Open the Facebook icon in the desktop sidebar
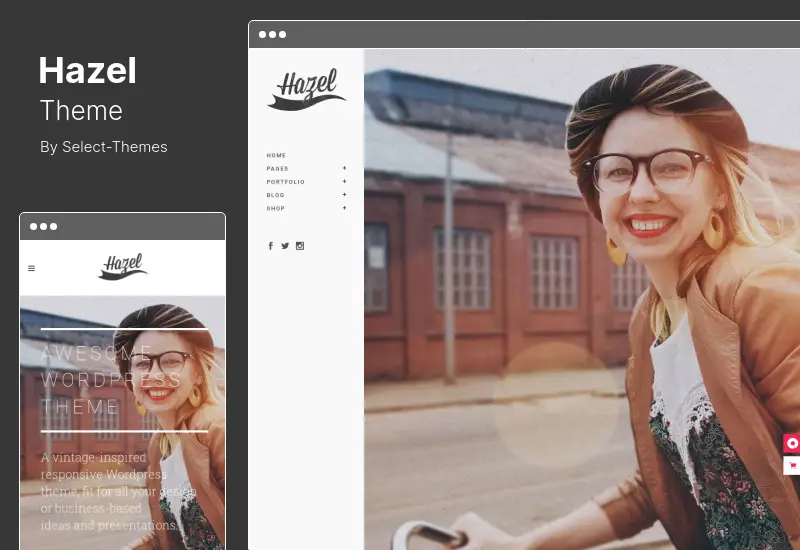 coord(270,246)
